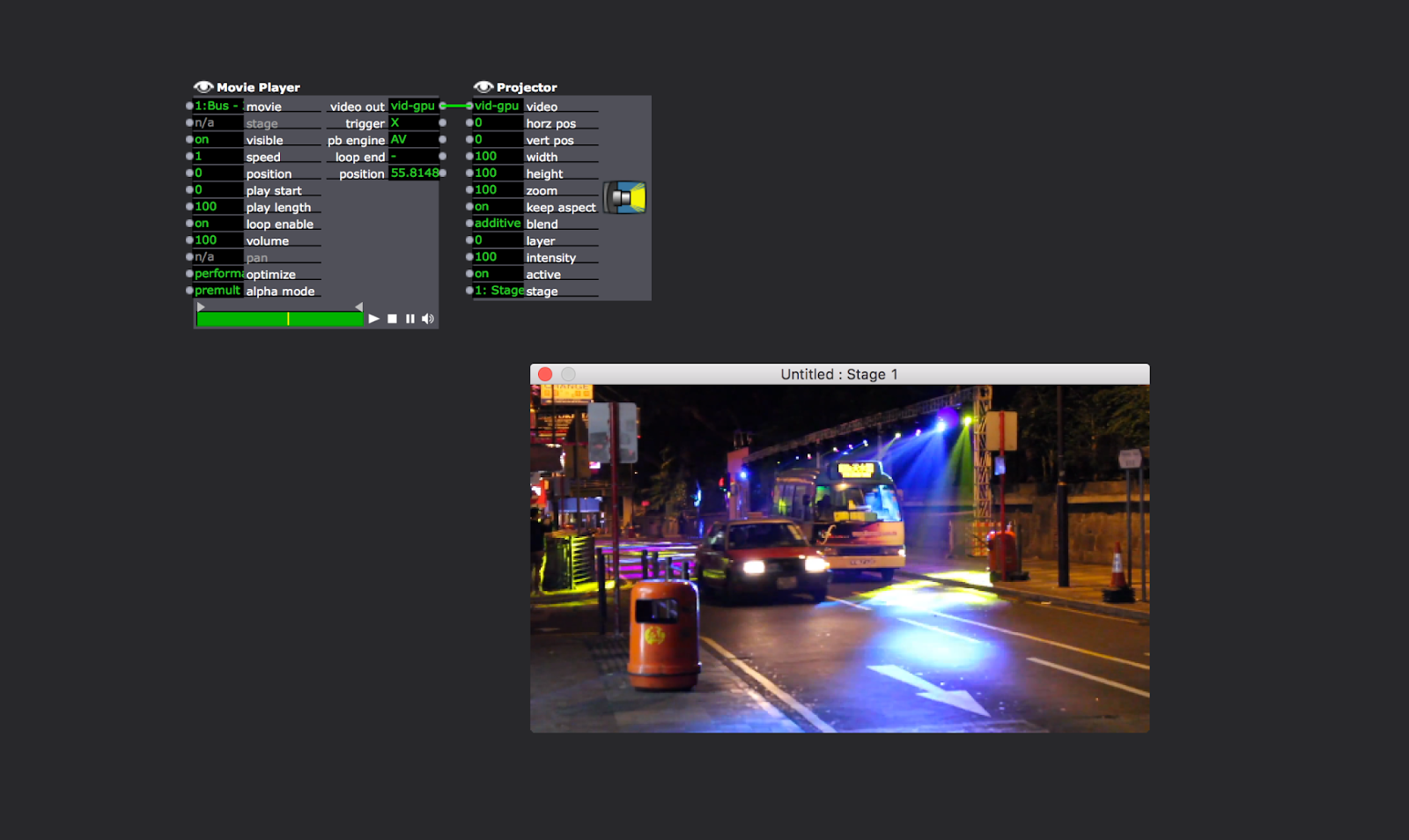The height and width of the screenshot is (840, 1409).
Task: Click the video out vid-gpu output value
Action: (x=413, y=106)
